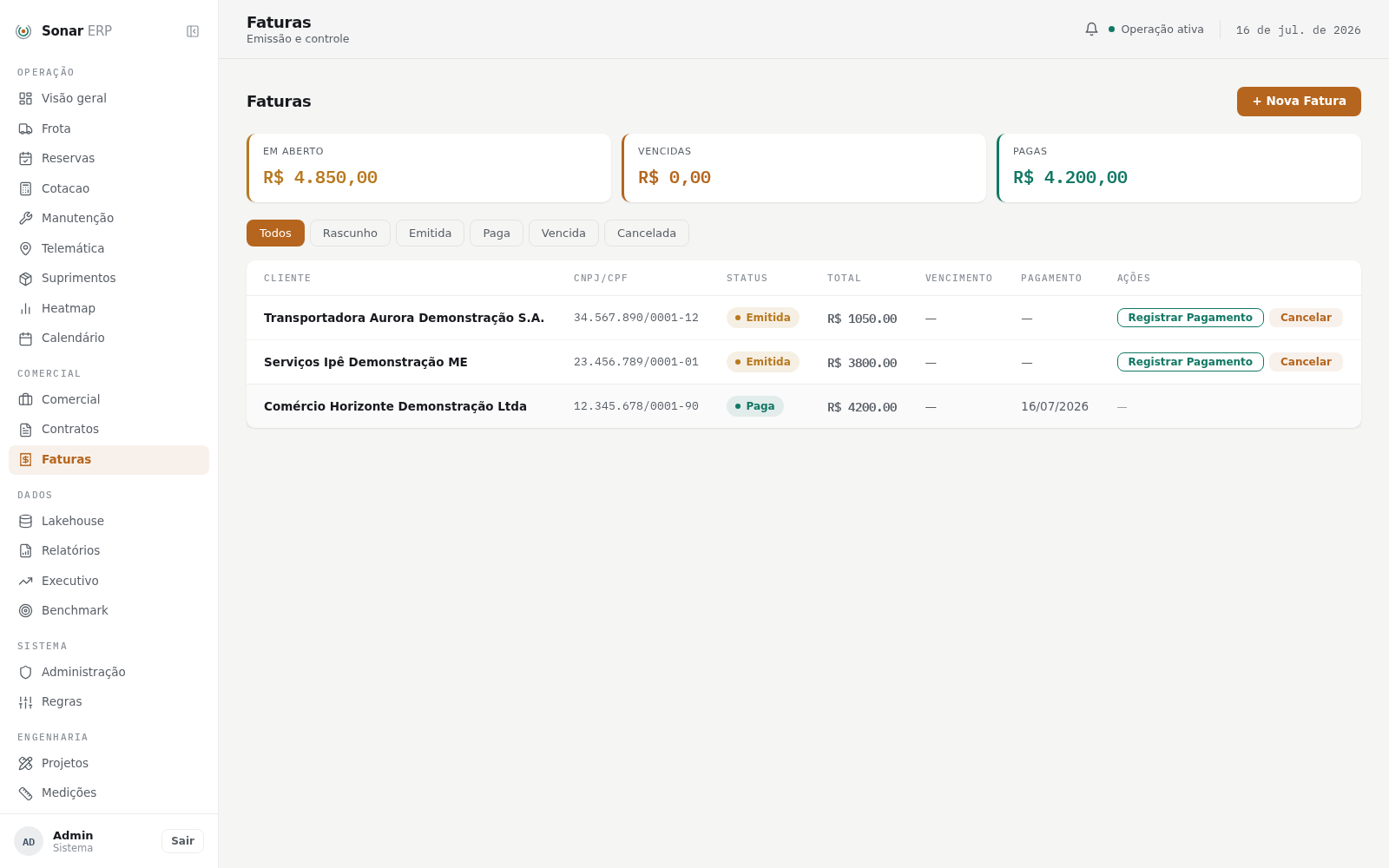Screen dimensions: 1389x868
Task: Filter invoices by Paga status
Action: [x=497, y=233]
